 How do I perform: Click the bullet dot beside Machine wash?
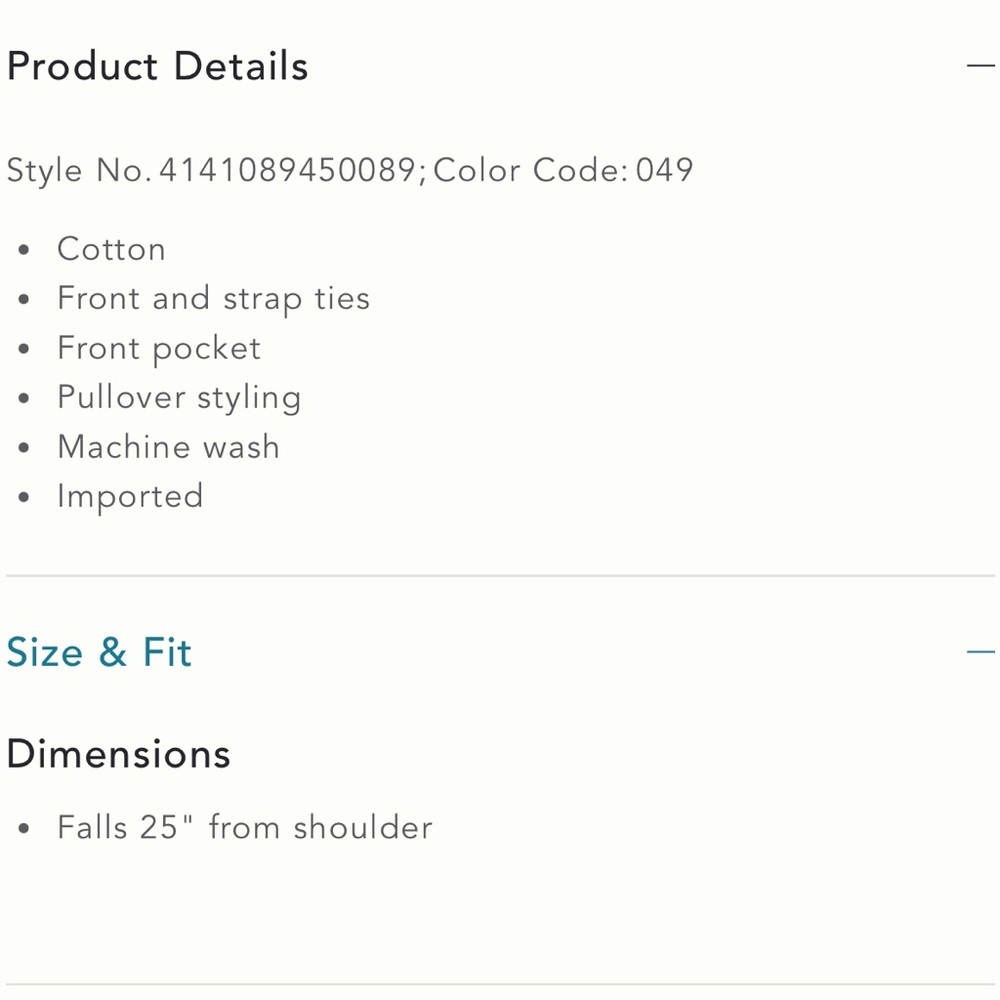(24, 448)
